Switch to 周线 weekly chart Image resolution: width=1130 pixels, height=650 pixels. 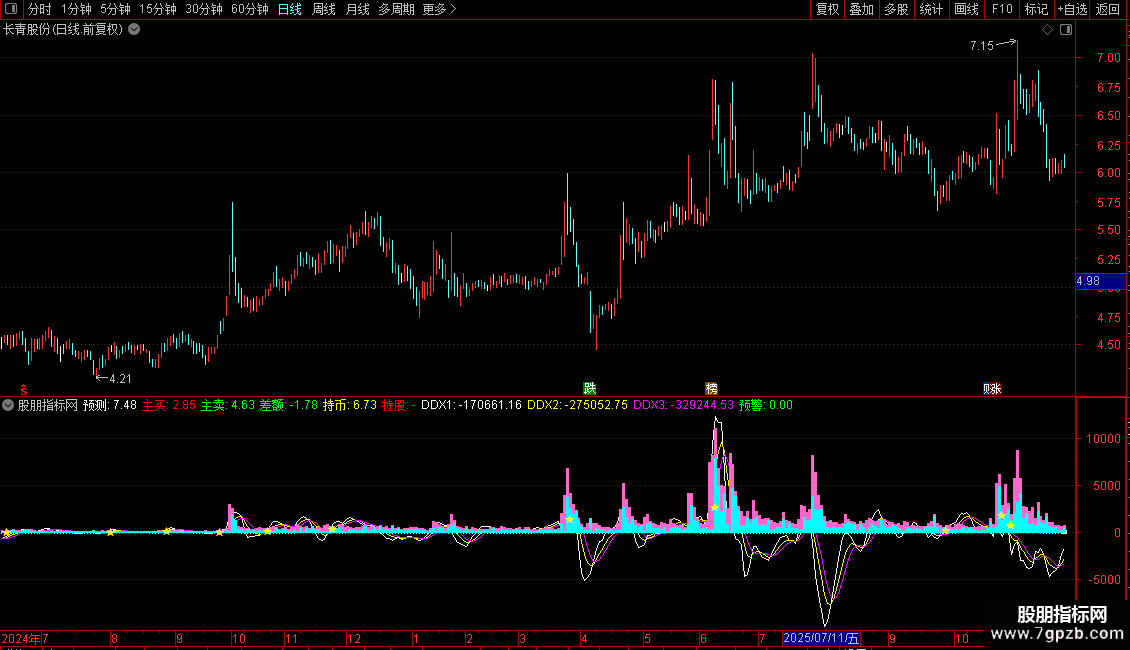coord(324,9)
